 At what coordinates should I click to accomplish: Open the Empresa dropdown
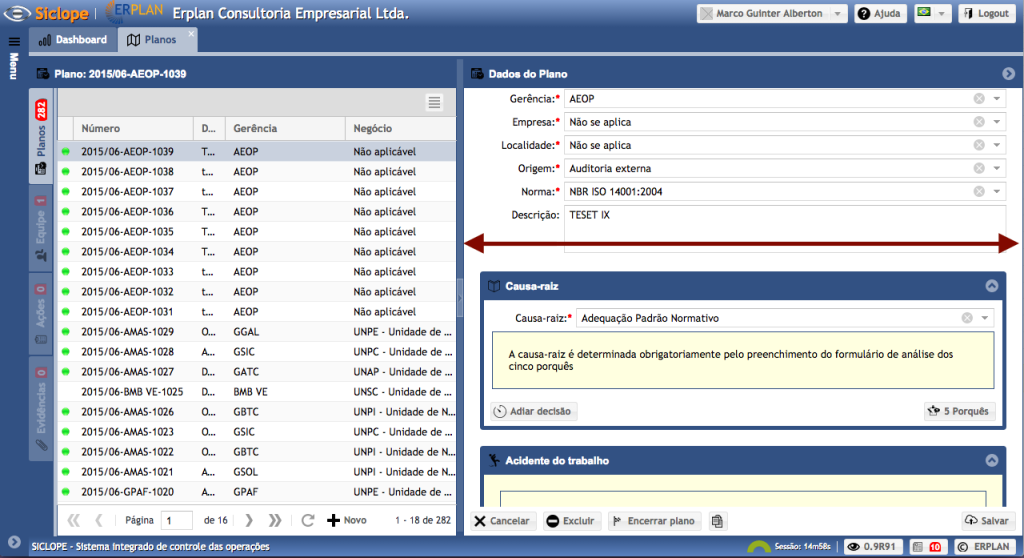click(x=997, y=122)
